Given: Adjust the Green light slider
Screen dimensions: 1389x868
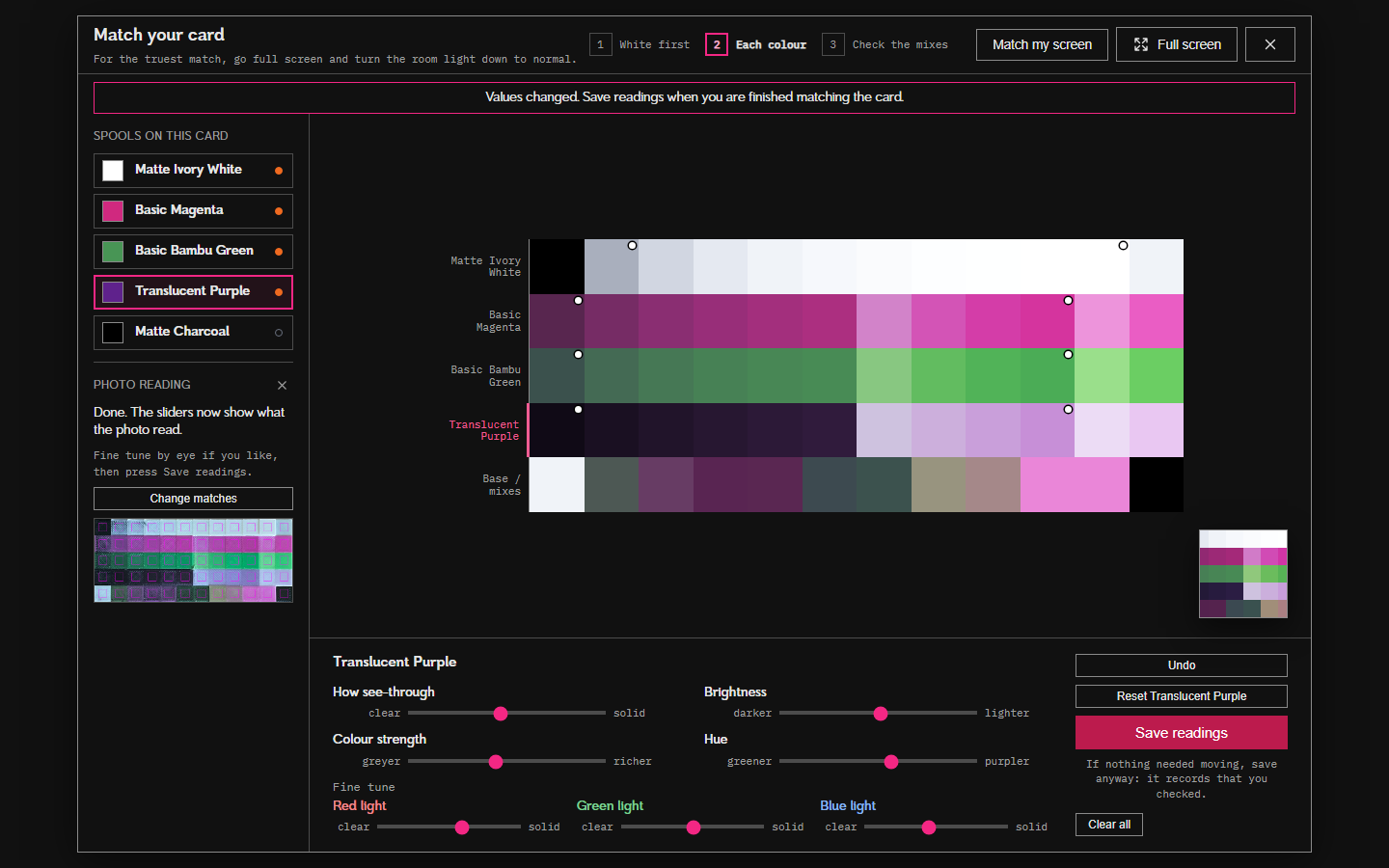Looking at the screenshot, I should coord(693,827).
